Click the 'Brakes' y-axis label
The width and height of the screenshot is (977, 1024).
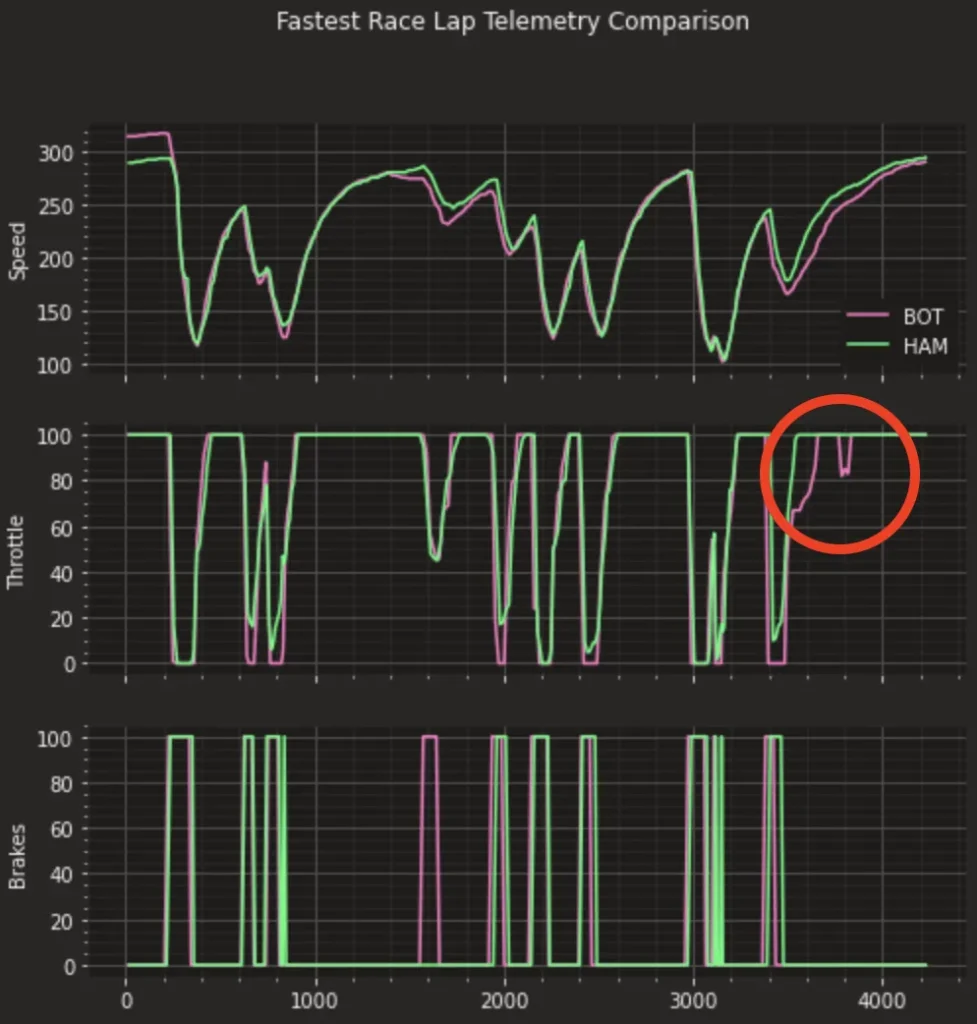[17, 854]
